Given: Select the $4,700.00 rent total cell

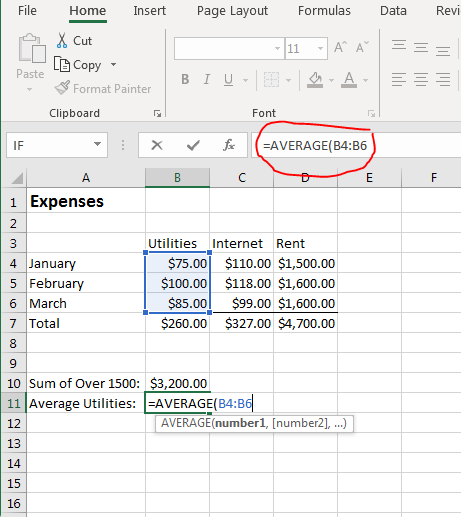Looking at the screenshot, I should [x=305, y=323].
